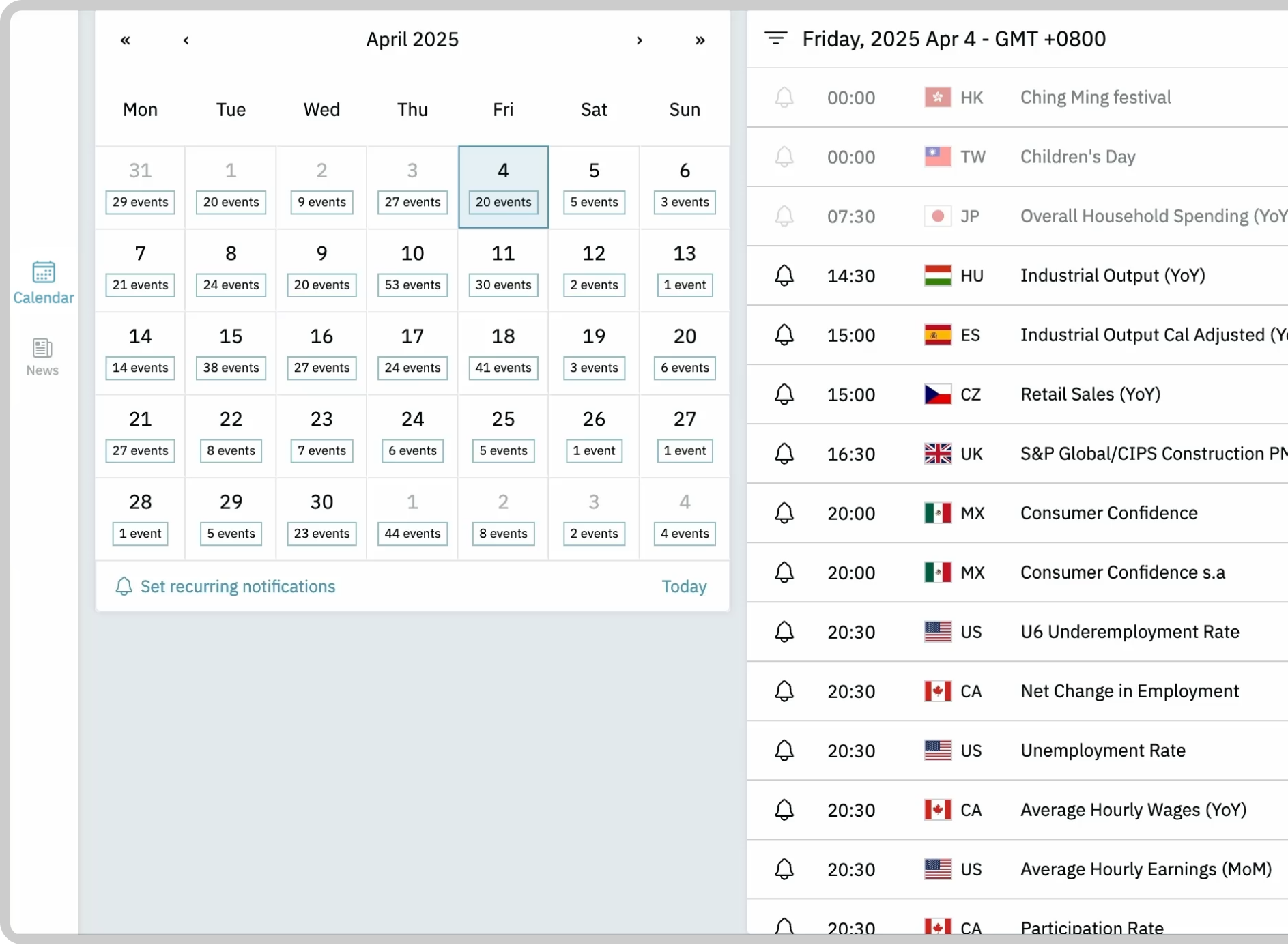Screen dimensions: 1288x945
Task: Select April 11 with 30 events
Action: tap(503, 270)
